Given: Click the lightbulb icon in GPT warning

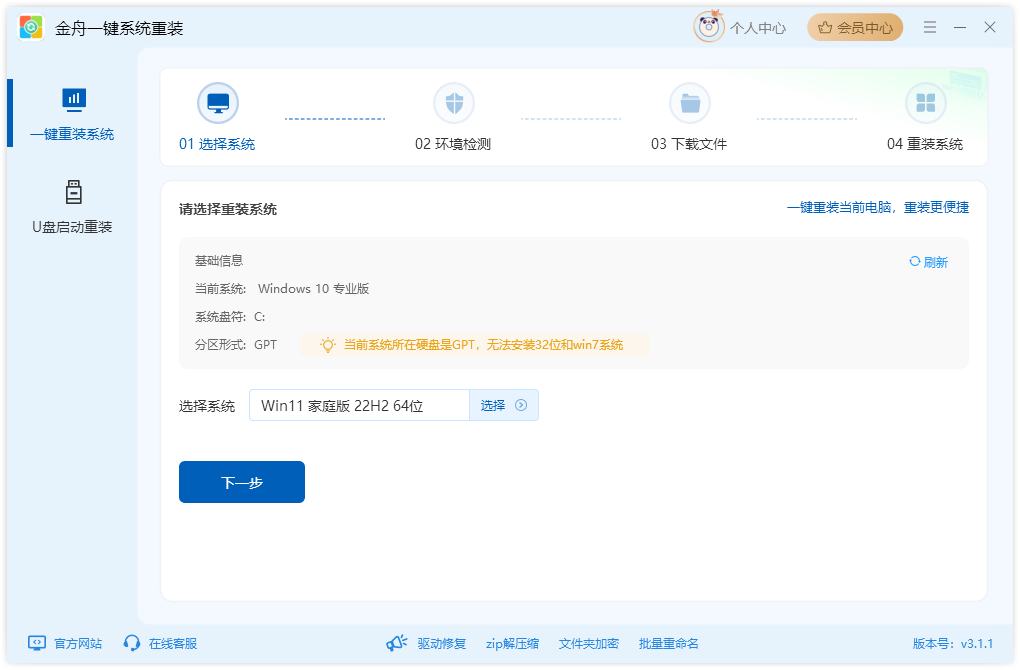Looking at the screenshot, I should [328, 345].
